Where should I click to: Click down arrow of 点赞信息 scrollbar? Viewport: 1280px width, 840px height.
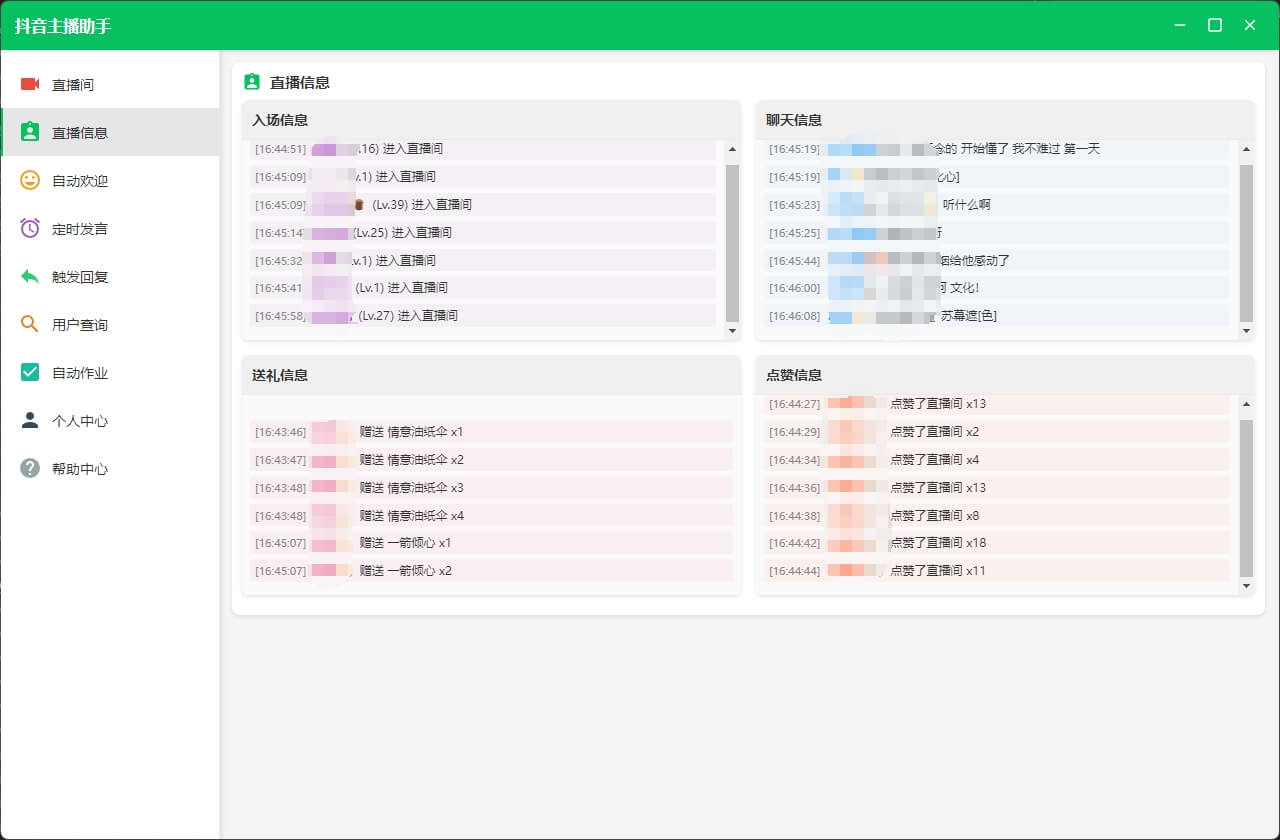click(1246, 585)
